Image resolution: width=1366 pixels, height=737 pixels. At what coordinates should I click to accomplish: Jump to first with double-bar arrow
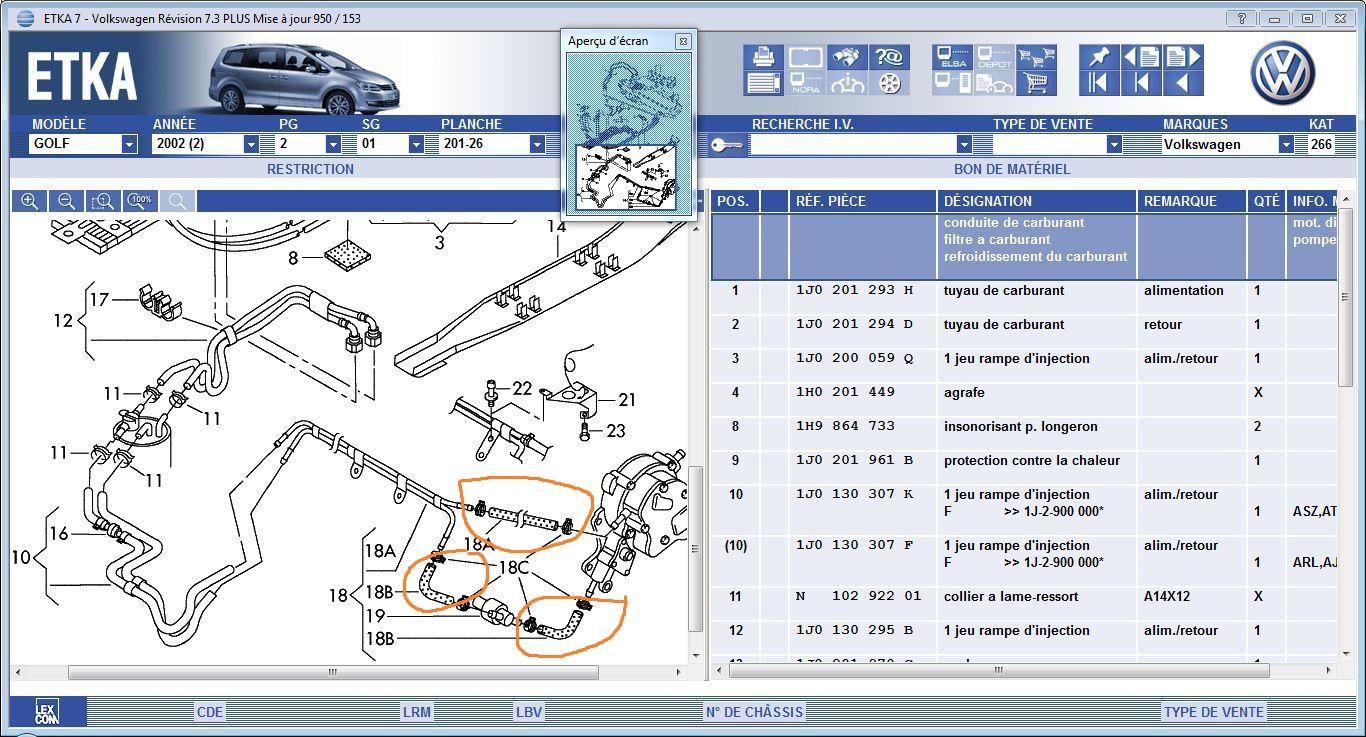coord(1099,83)
